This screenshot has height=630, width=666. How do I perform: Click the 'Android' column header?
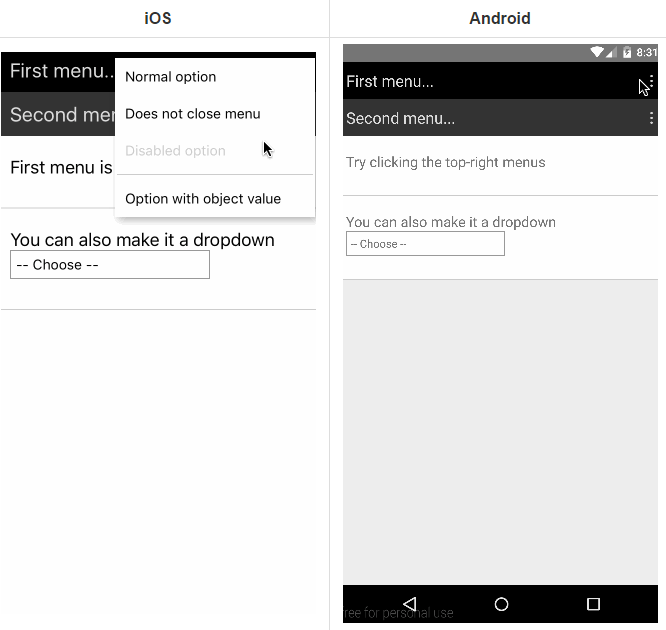(500, 18)
